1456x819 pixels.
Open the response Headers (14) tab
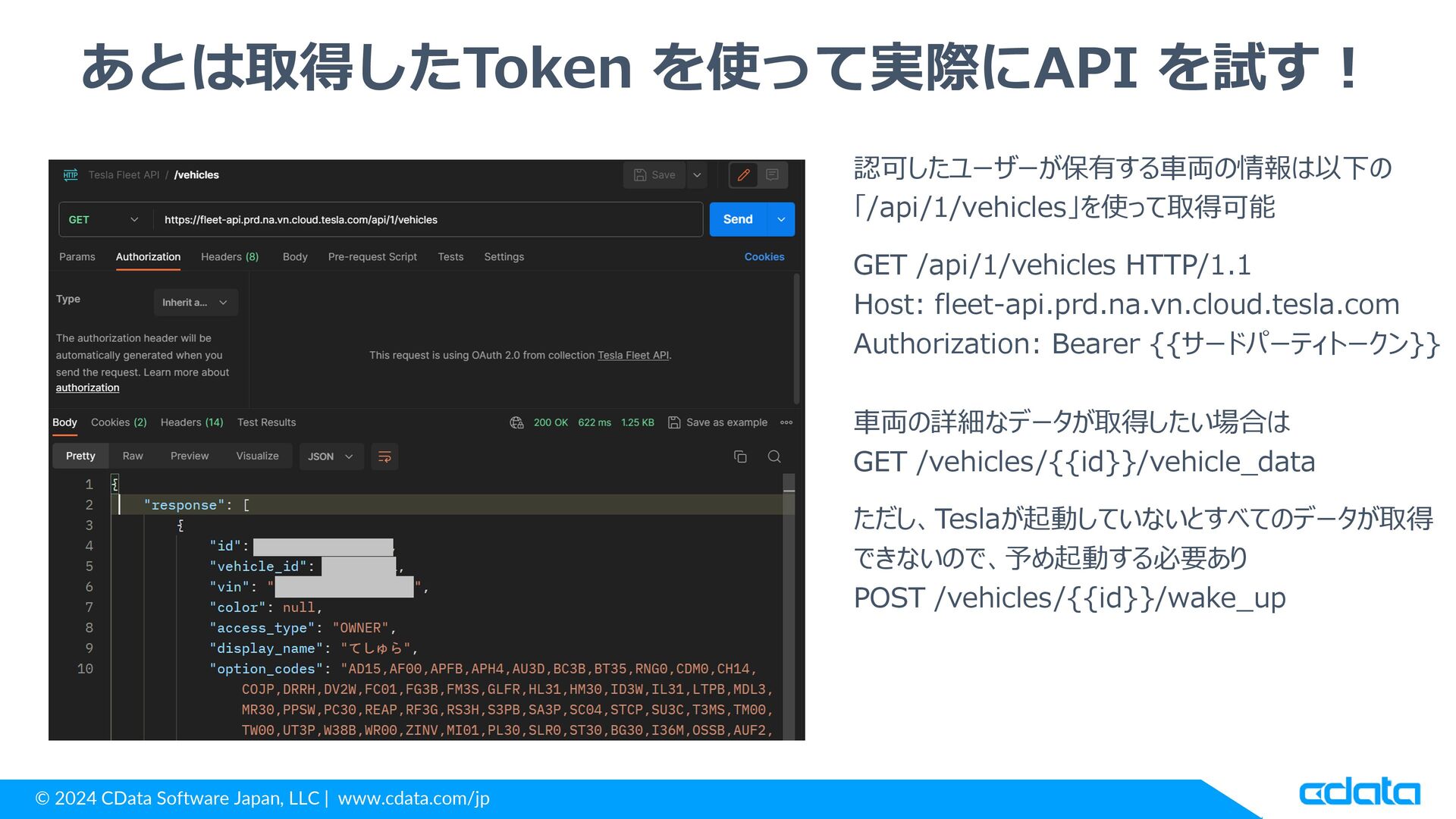[x=192, y=422]
